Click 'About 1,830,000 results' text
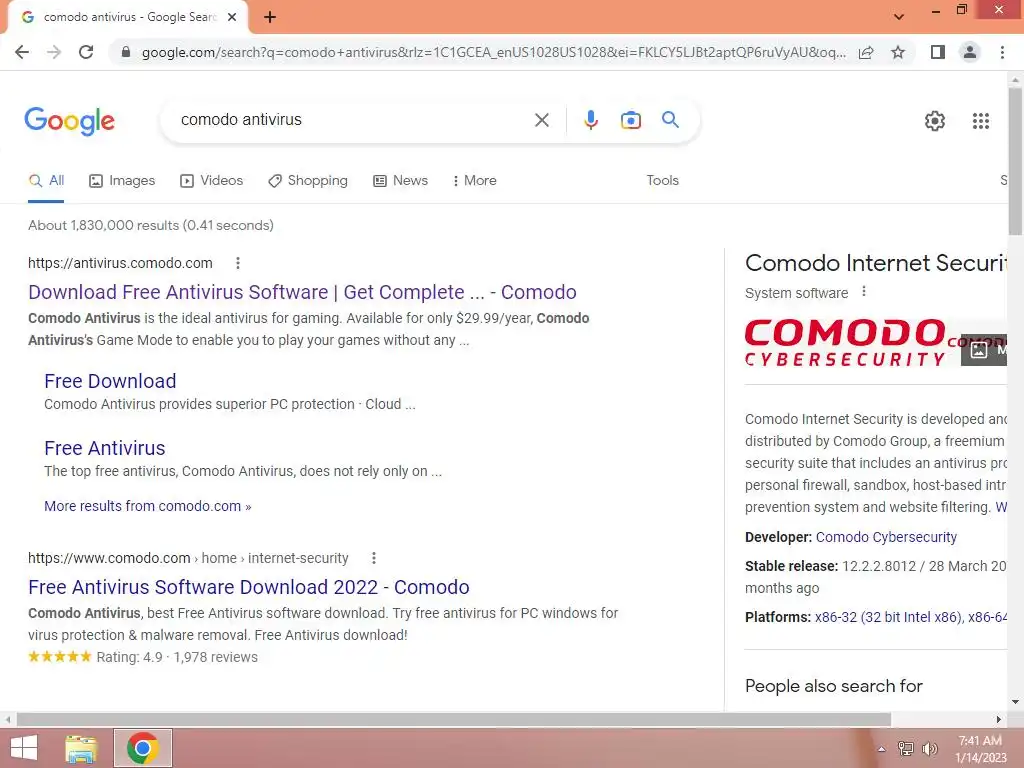The width and height of the screenshot is (1024, 768). coord(103,225)
